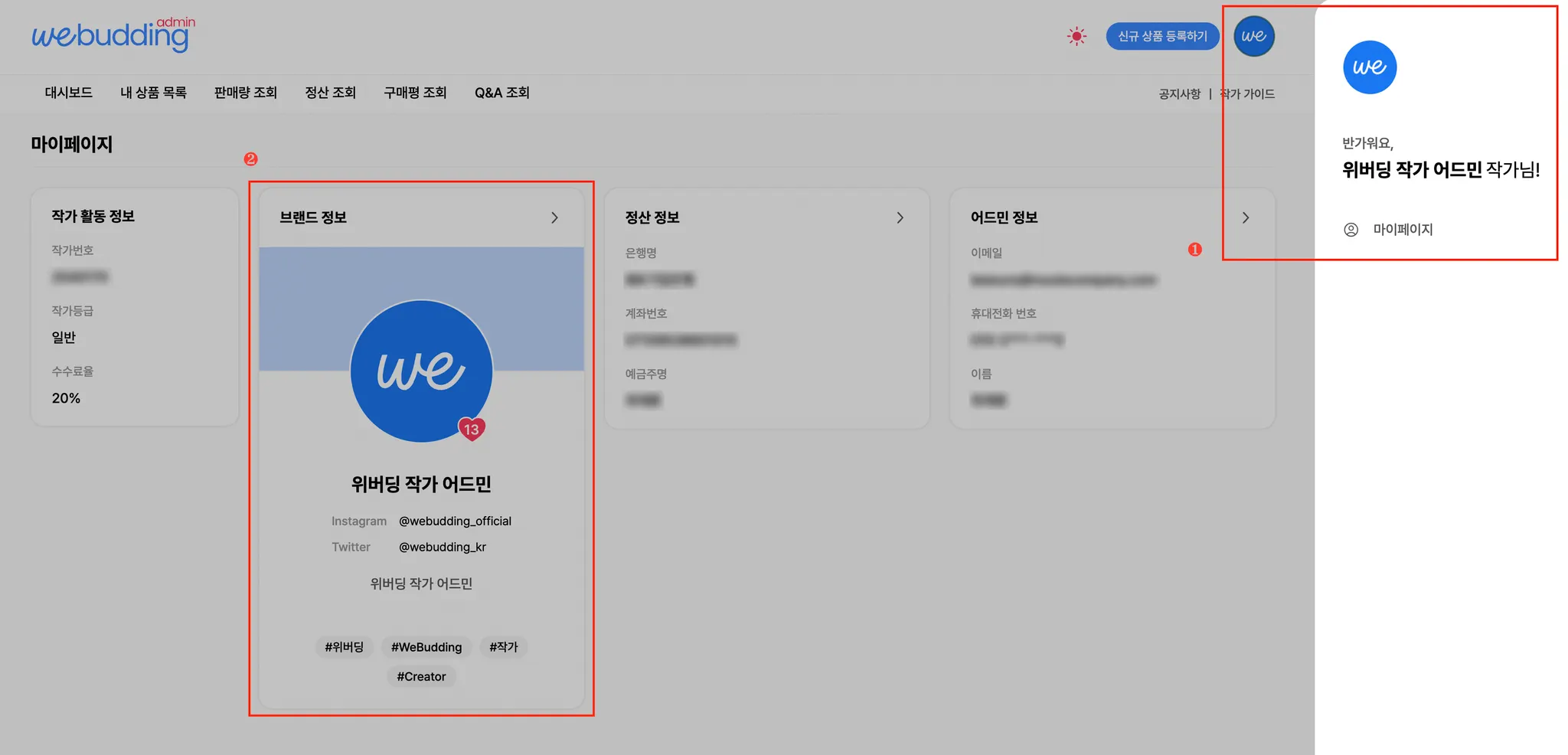Open 마이페이지 link in the side panel
Image resolution: width=1568 pixels, height=755 pixels.
pyautogui.click(x=1403, y=230)
